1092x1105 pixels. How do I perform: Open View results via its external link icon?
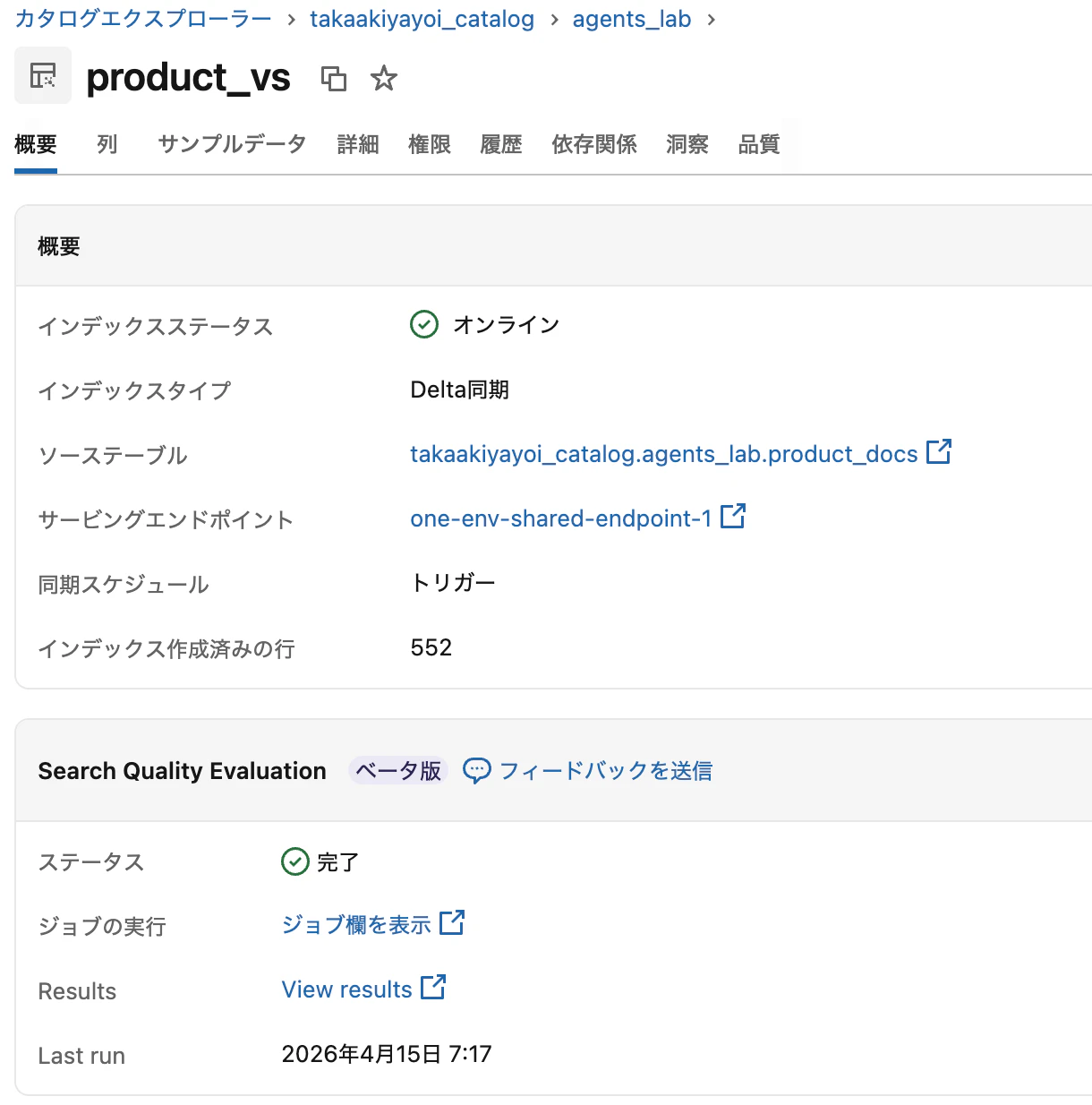pos(433,987)
